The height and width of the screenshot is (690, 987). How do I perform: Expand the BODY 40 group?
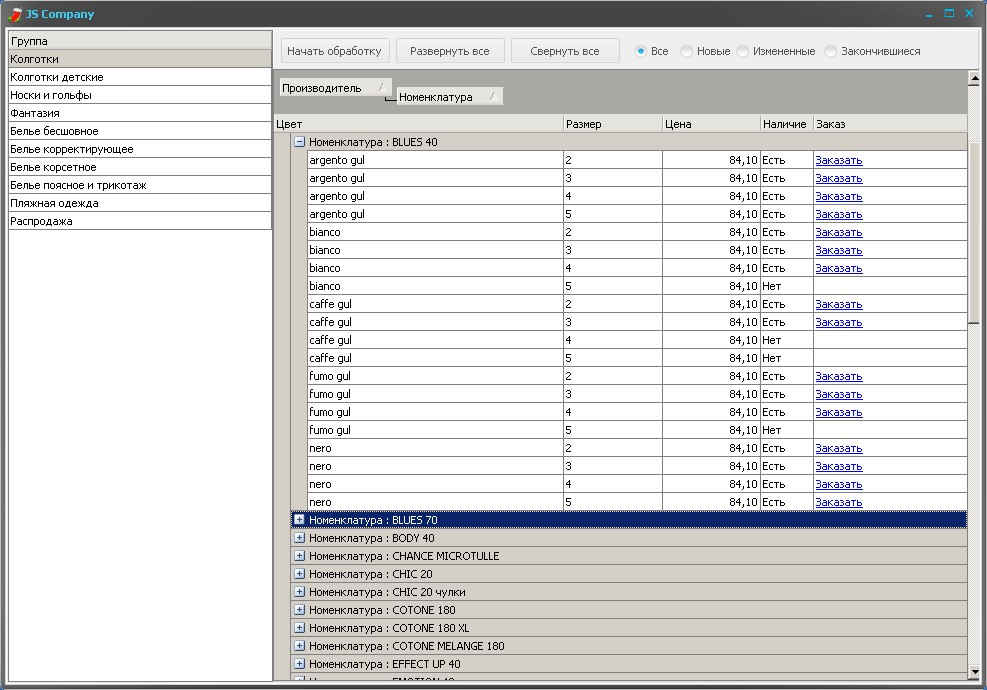tap(299, 538)
